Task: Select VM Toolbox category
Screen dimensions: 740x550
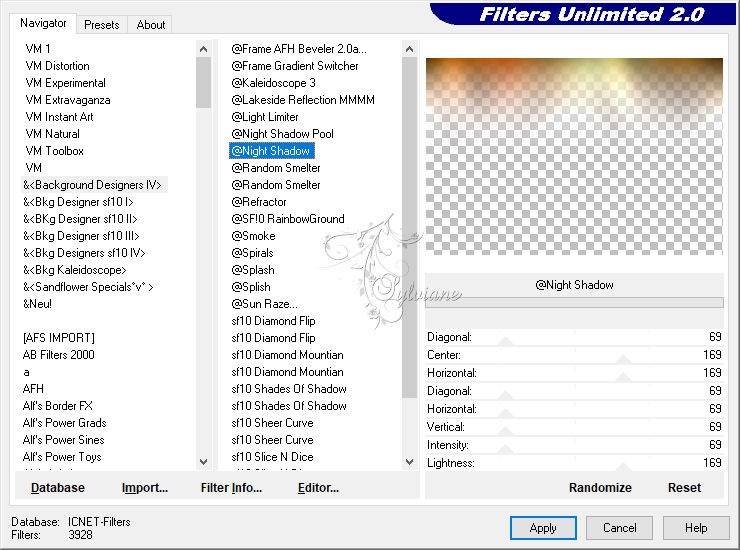Action: tap(55, 151)
